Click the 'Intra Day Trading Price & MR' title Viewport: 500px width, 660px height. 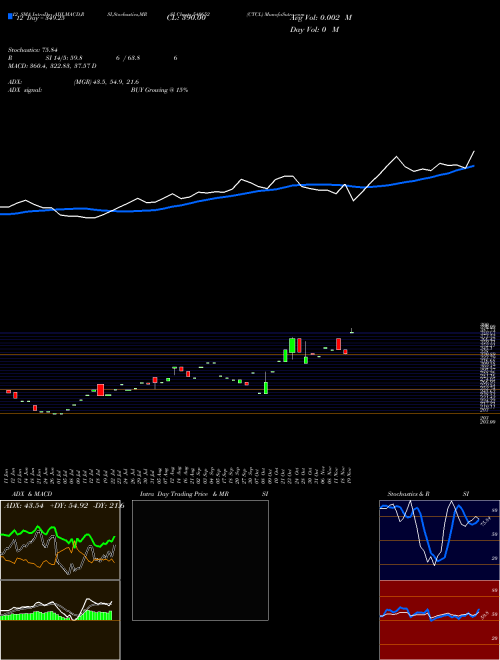184,494
